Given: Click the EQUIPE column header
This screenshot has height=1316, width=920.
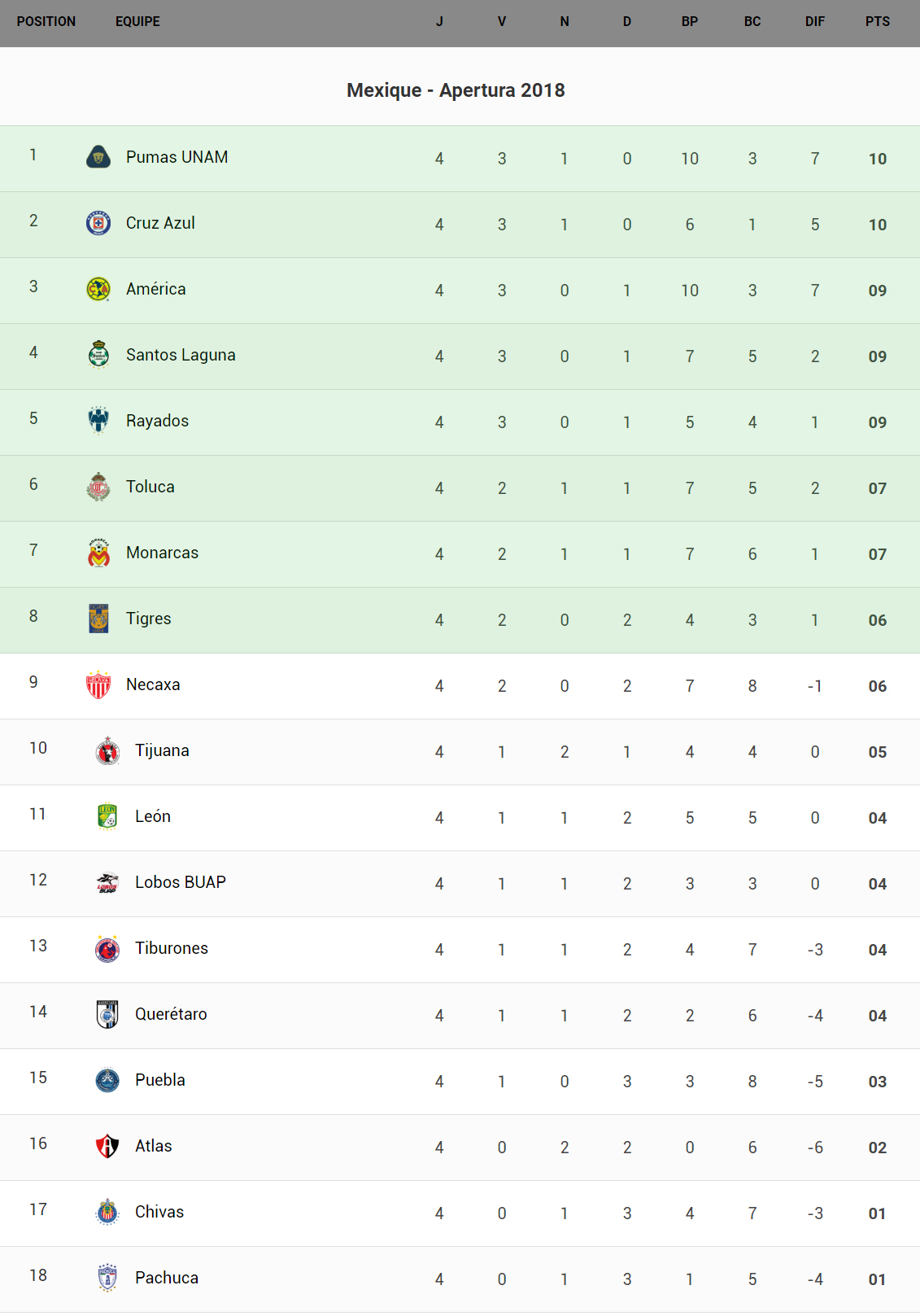Looking at the screenshot, I should click(137, 22).
